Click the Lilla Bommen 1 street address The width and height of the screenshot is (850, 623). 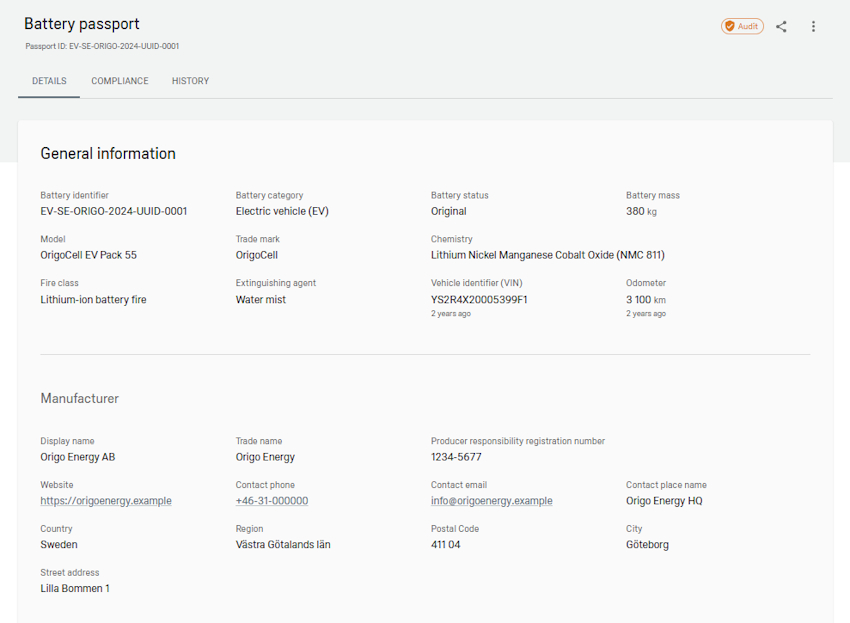pos(75,588)
